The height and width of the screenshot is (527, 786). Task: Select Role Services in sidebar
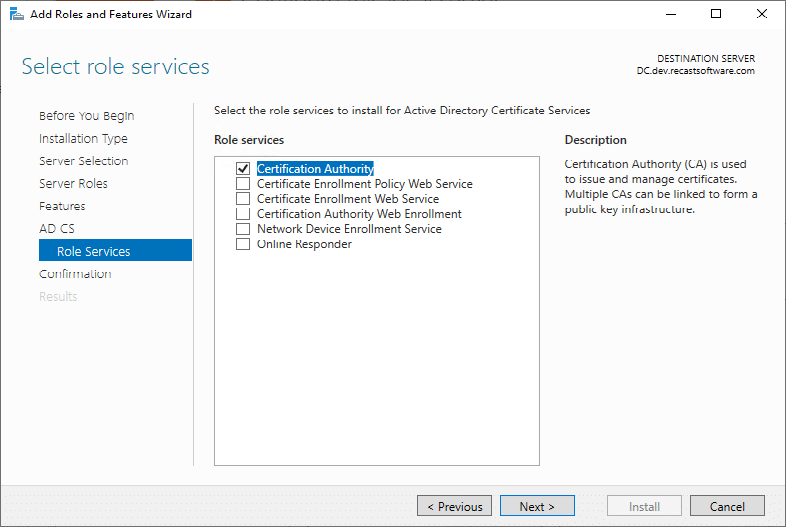(93, 251)
